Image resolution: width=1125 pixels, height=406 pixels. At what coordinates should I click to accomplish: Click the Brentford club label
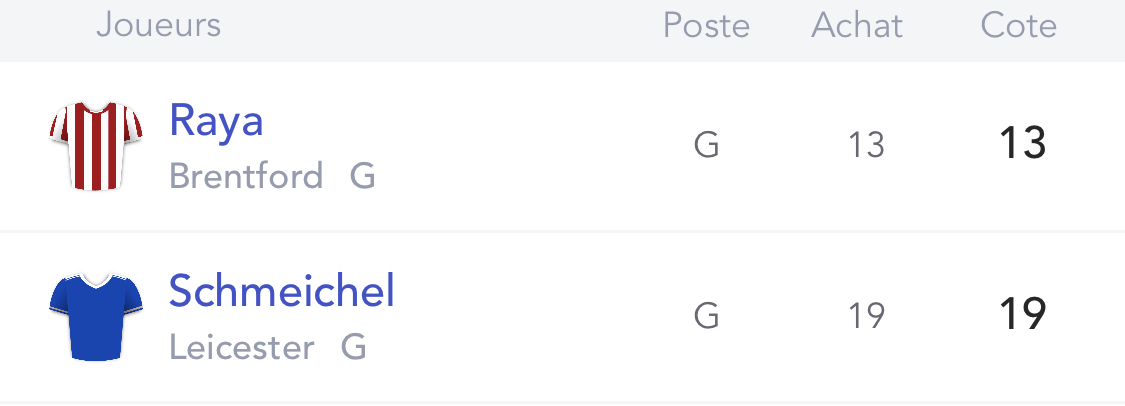[246, 176]
